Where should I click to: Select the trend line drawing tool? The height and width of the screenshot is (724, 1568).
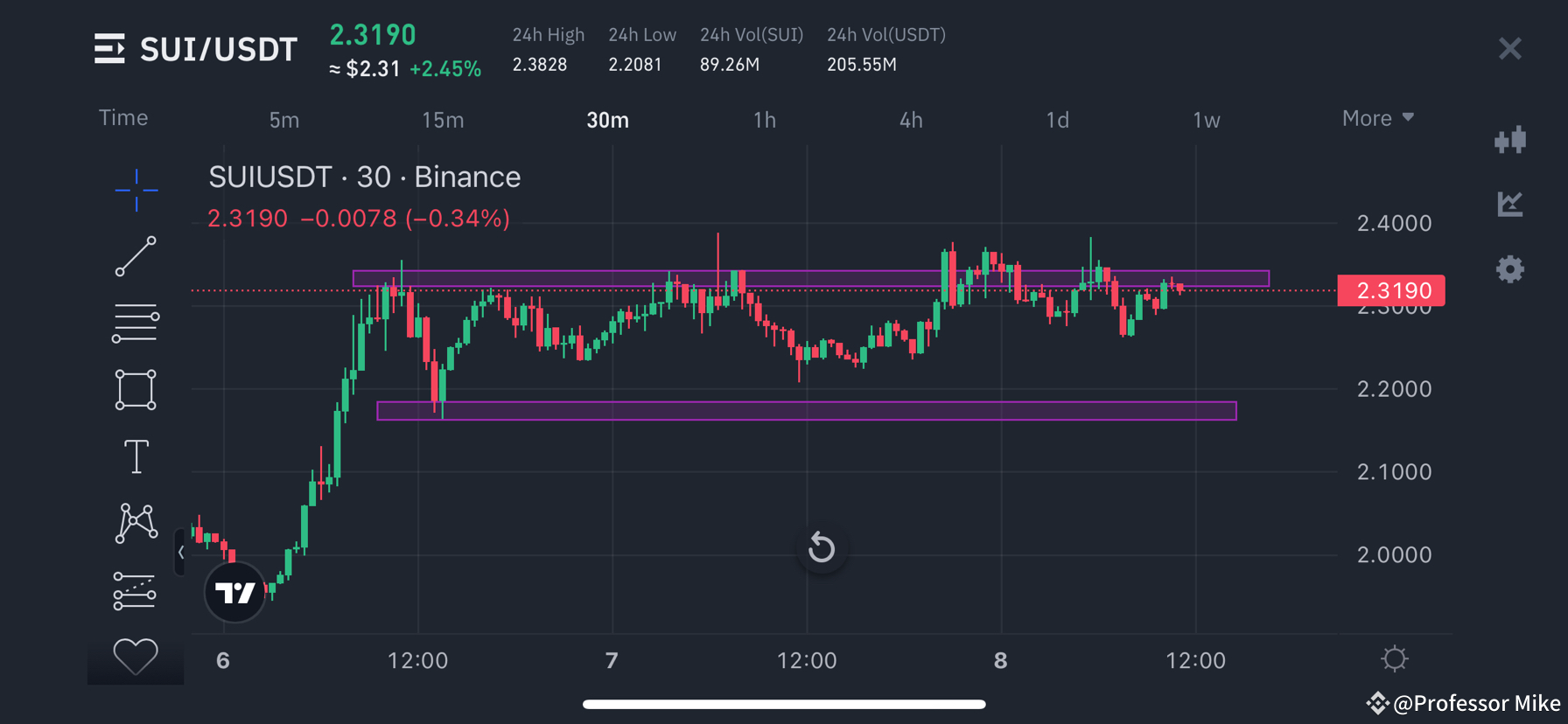(136, 257)
